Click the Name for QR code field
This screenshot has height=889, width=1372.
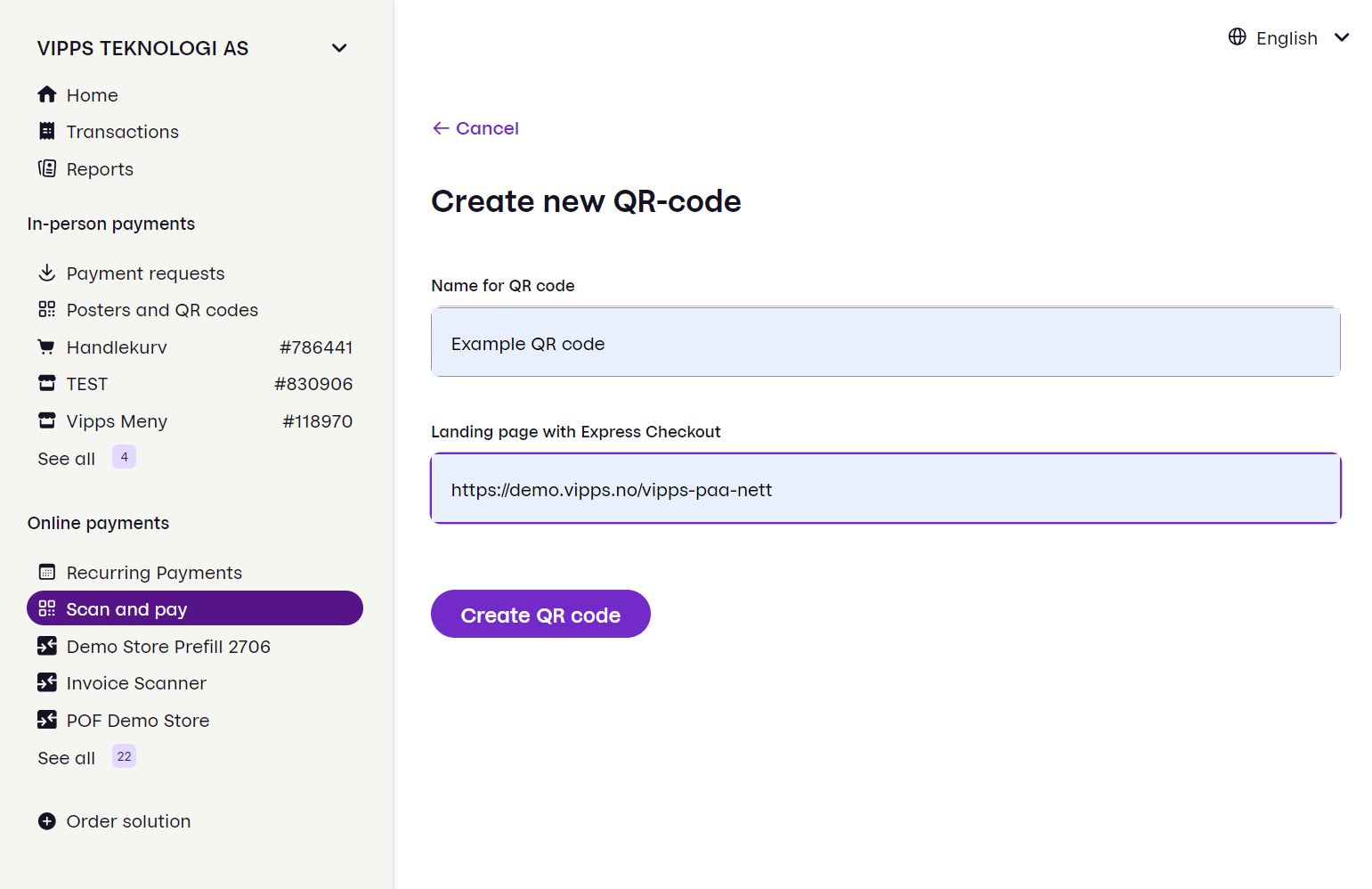click(886, 343)
